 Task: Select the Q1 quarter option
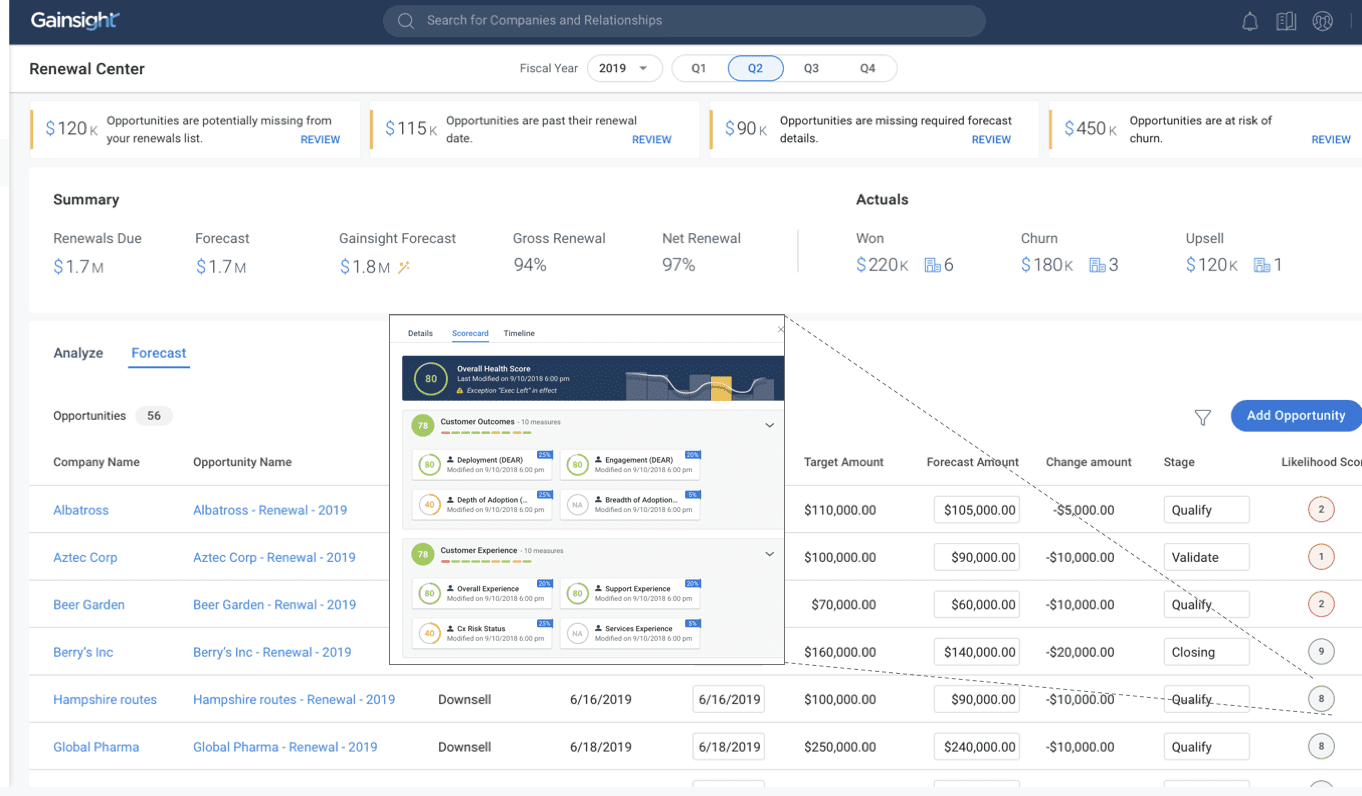(699, 68)
